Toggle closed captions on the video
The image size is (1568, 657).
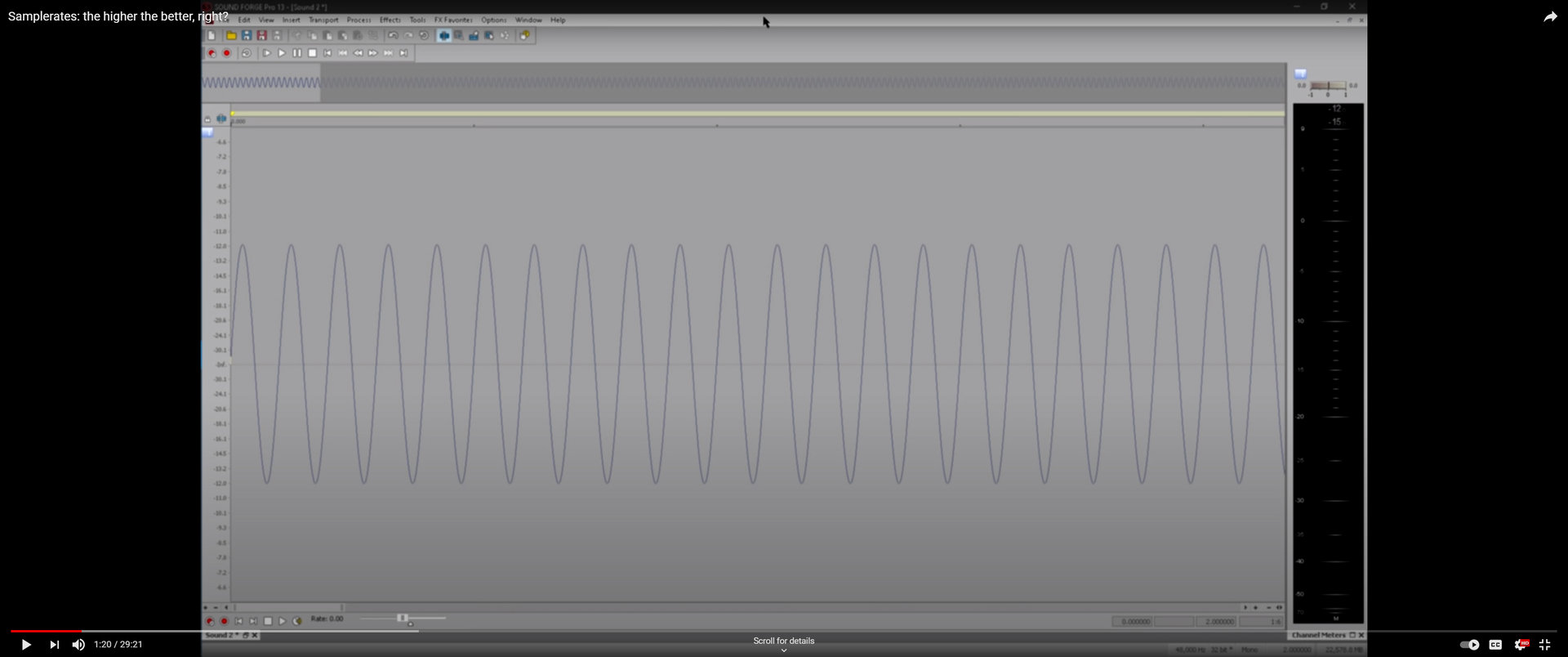[1495, 645]
